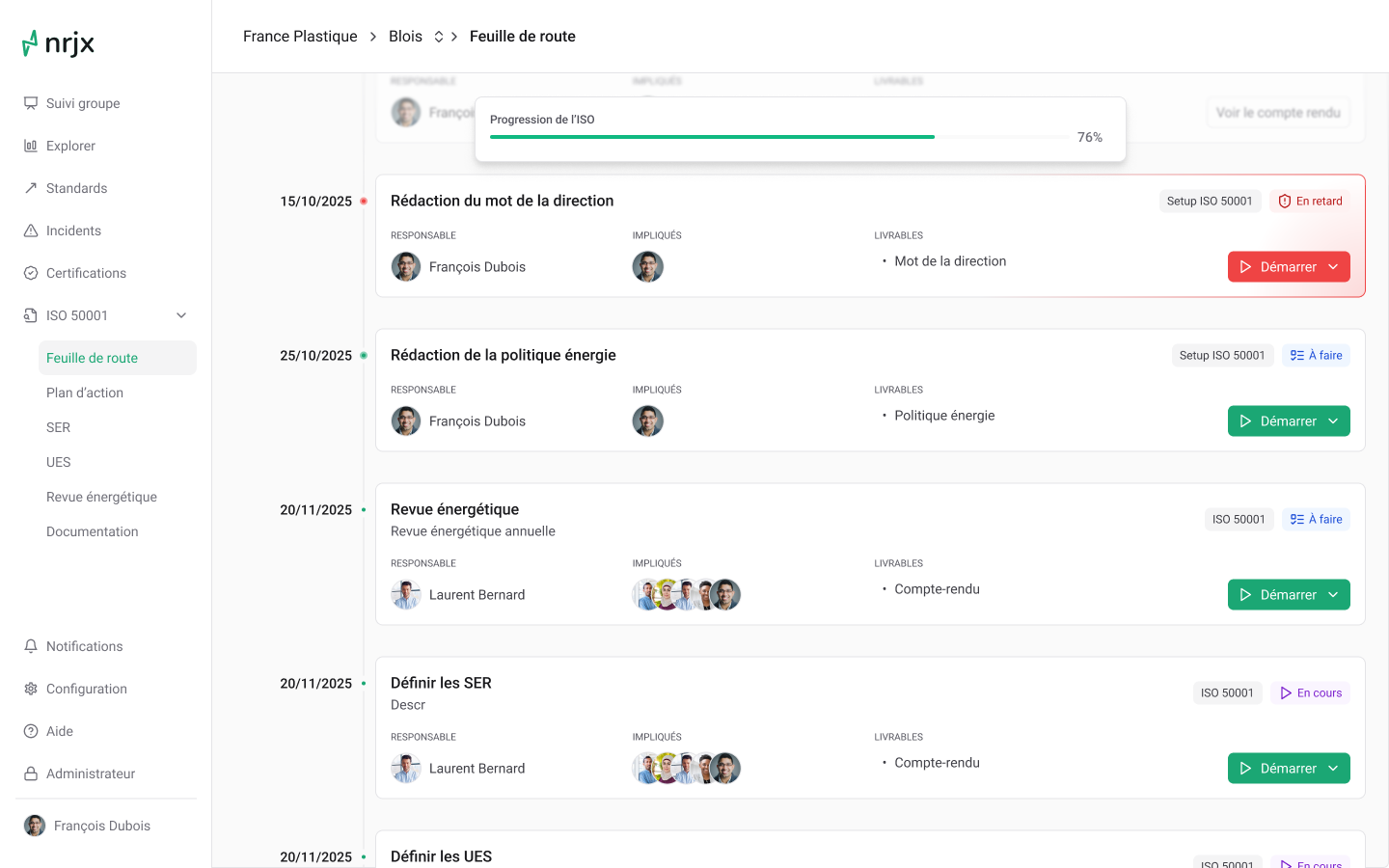
Task: Click the Administrateur lock icon
Action: pos(31,773)
